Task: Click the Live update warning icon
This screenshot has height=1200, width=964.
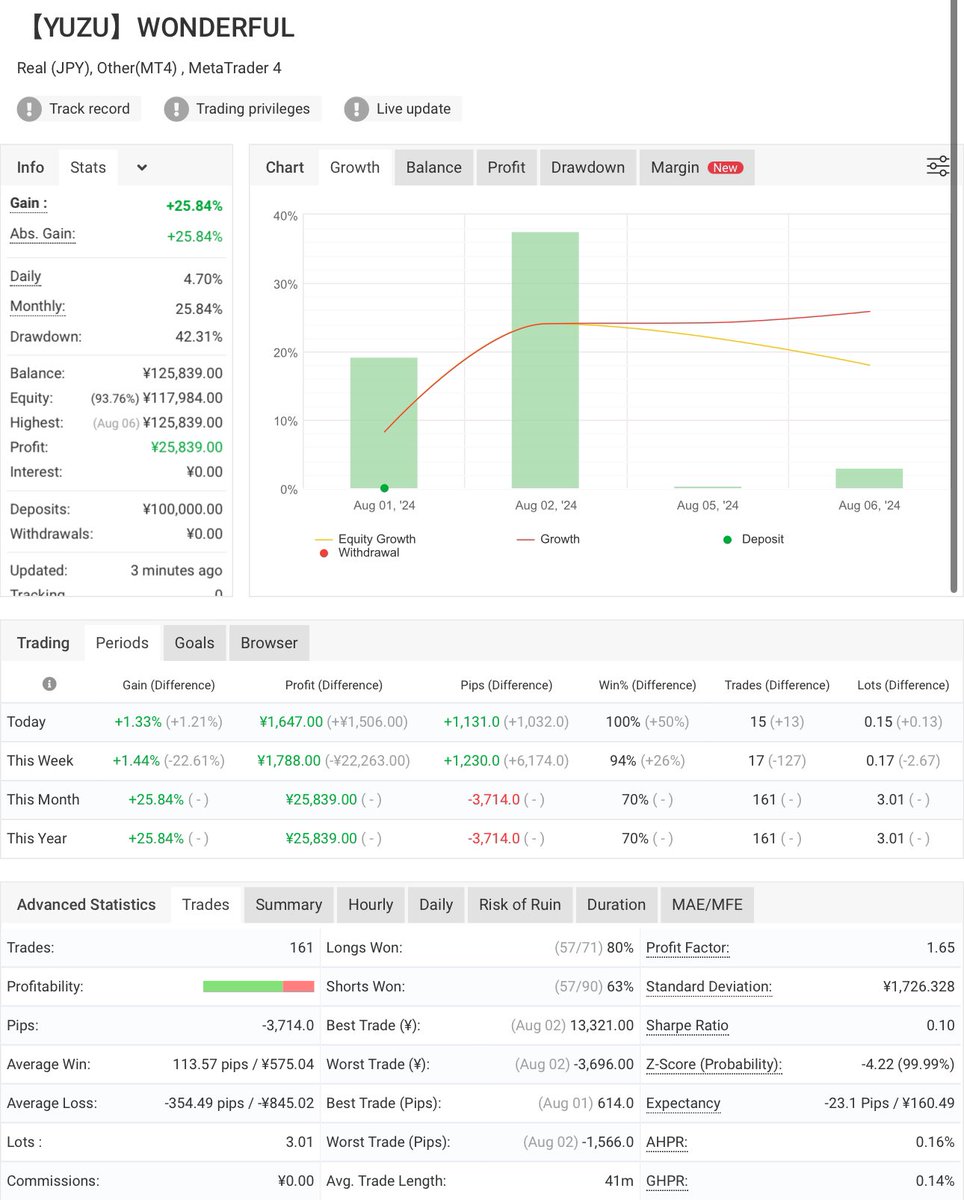Action: tap(356, 109)
